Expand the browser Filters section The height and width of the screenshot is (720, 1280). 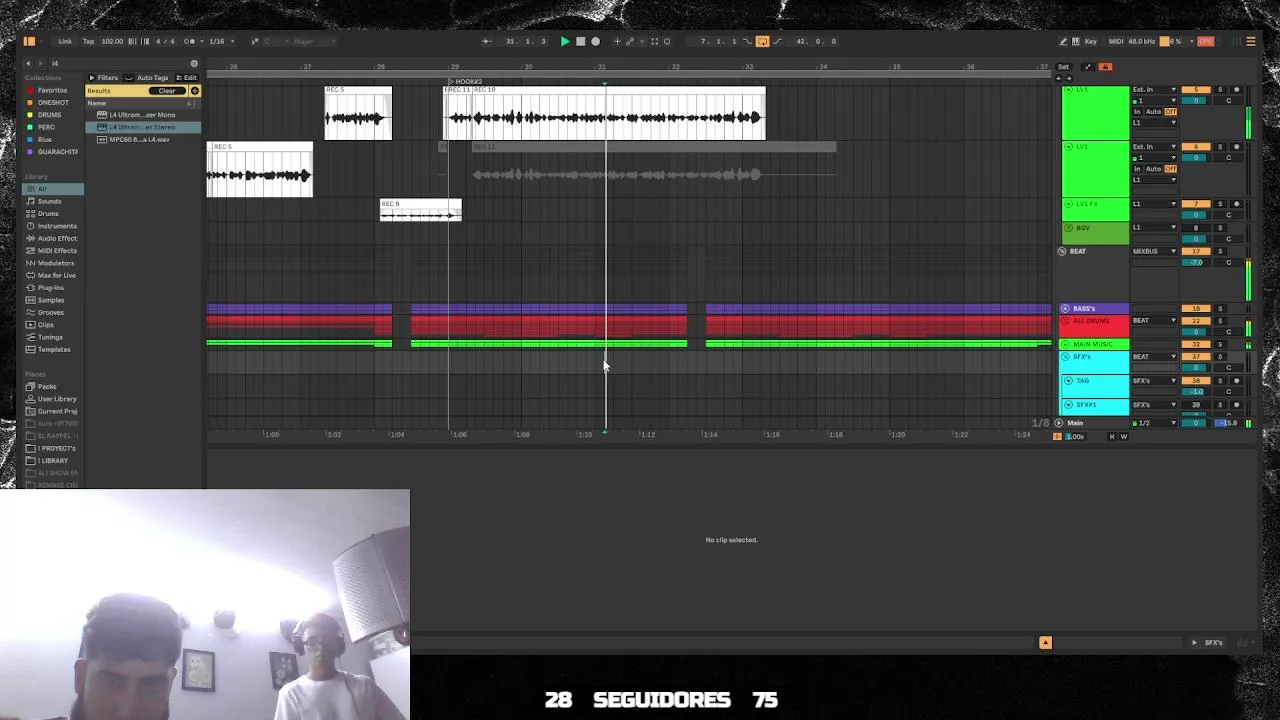point(103,77)
